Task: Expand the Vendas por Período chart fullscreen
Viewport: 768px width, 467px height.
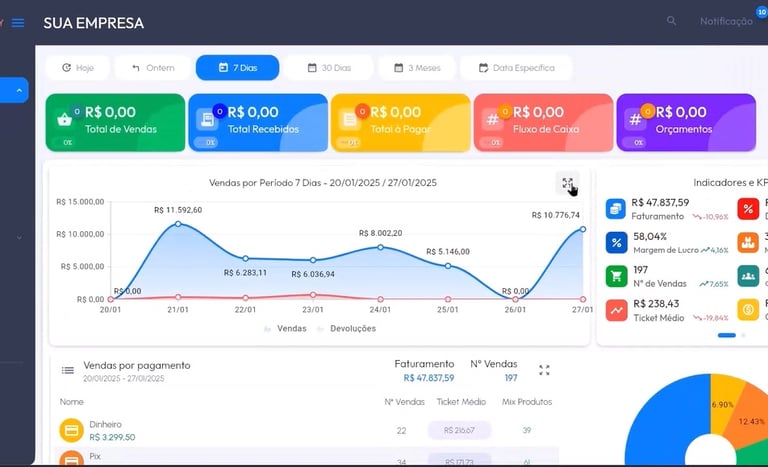Action: pyautogui.click(x=568, y=183)
